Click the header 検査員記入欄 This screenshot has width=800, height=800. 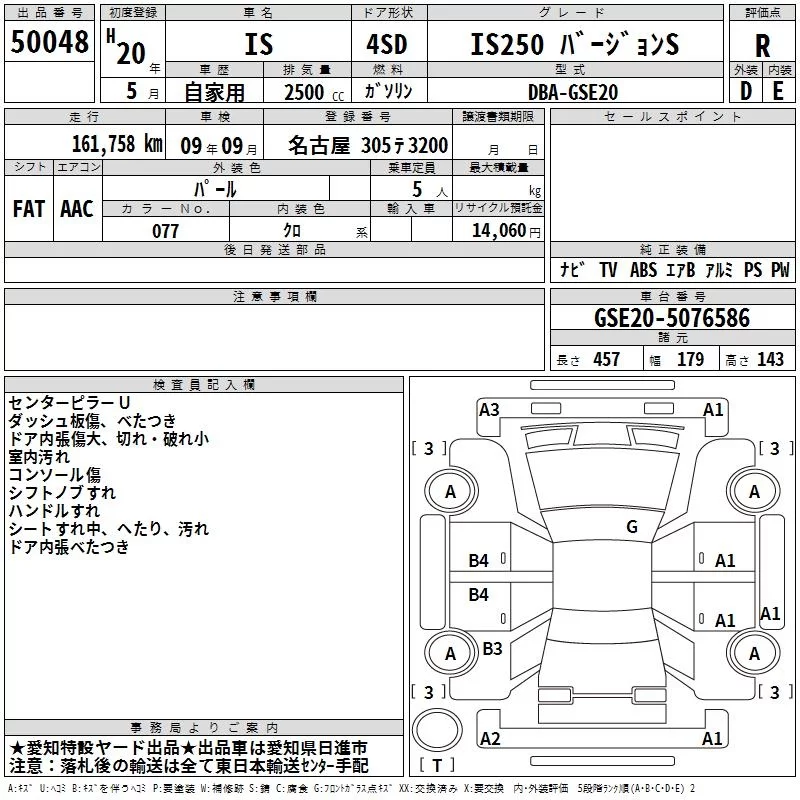[204, 385]
